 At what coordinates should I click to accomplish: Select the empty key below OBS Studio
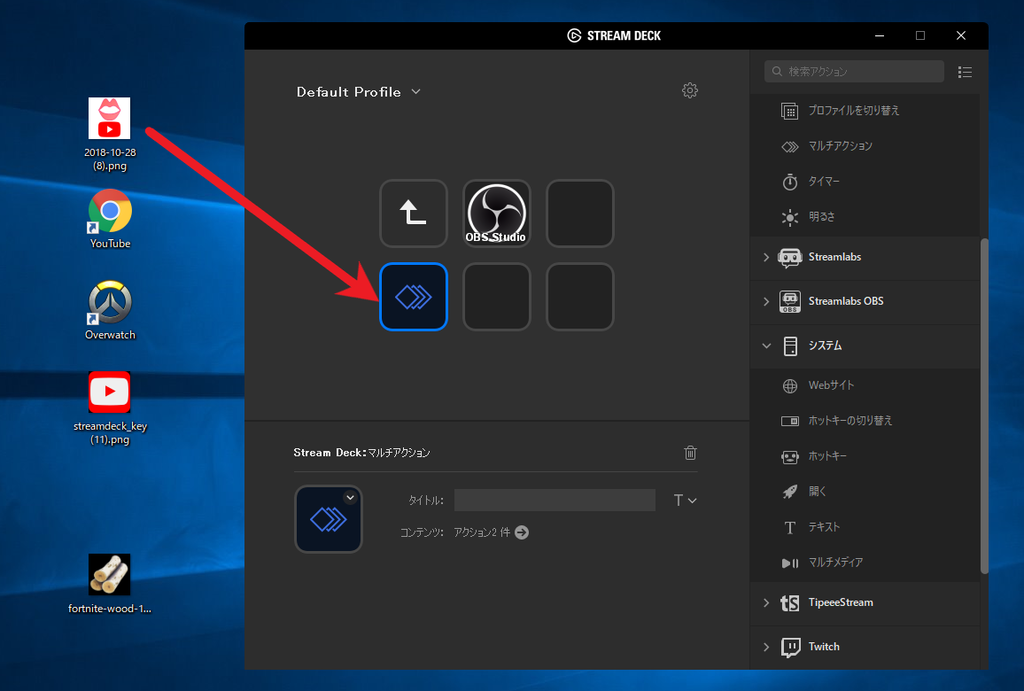[x=496, y=297]
